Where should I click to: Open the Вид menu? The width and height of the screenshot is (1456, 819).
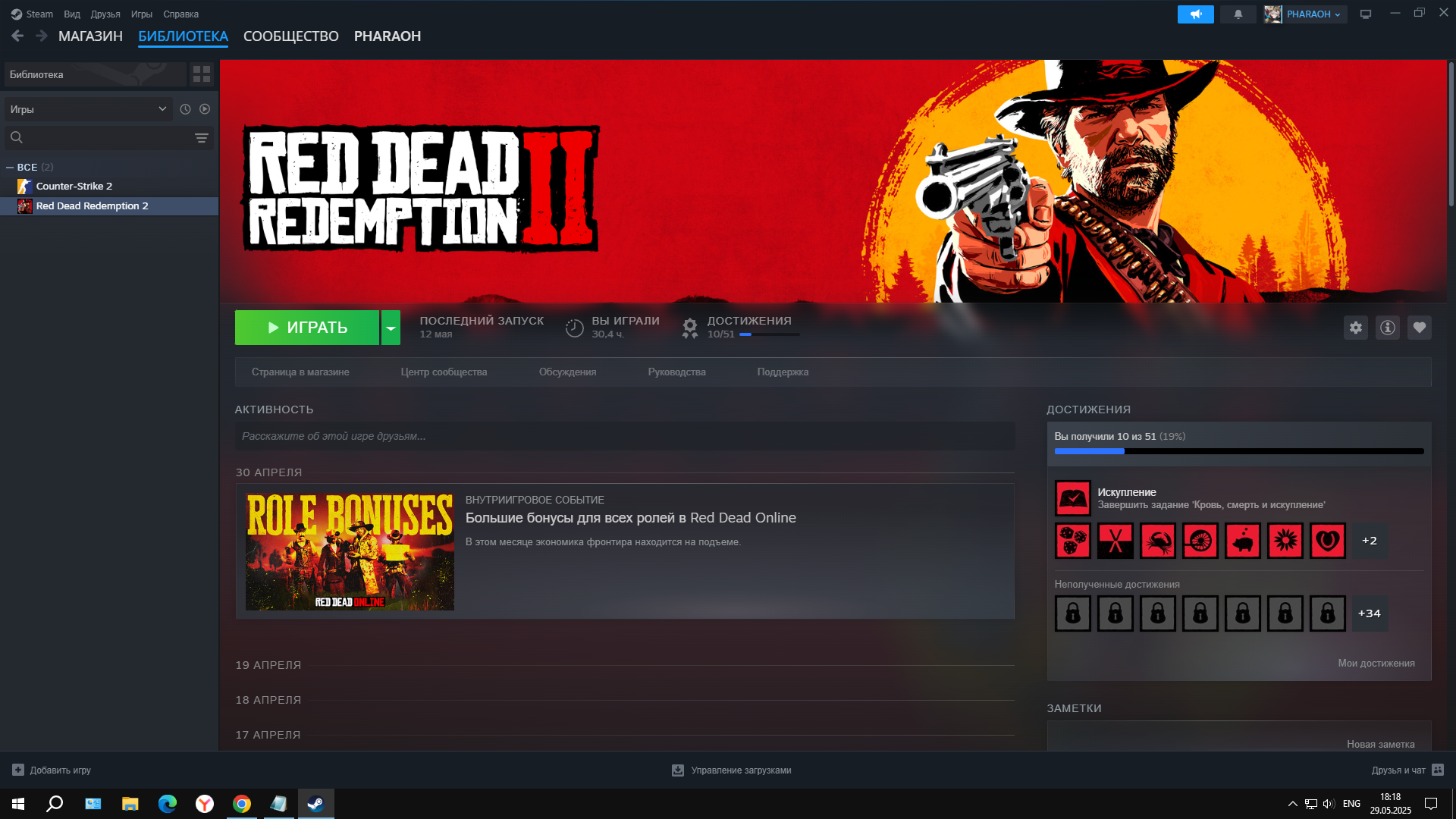[72, 14]
